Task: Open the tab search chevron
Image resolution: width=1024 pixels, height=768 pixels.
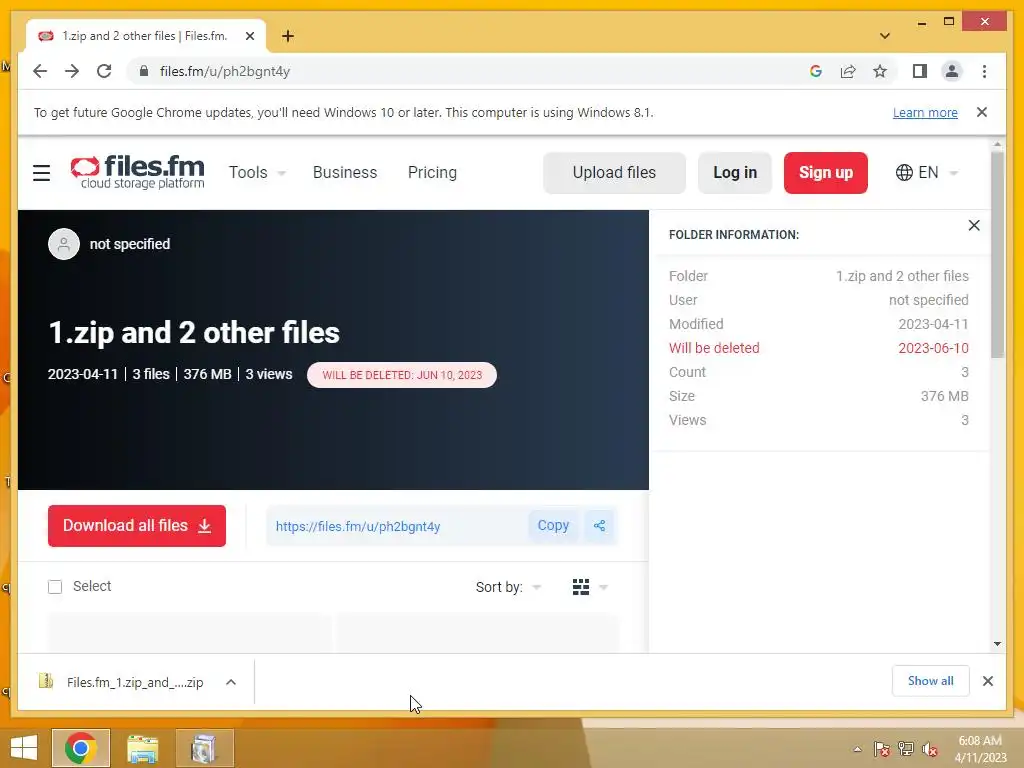Action: [x=884, y=36]
